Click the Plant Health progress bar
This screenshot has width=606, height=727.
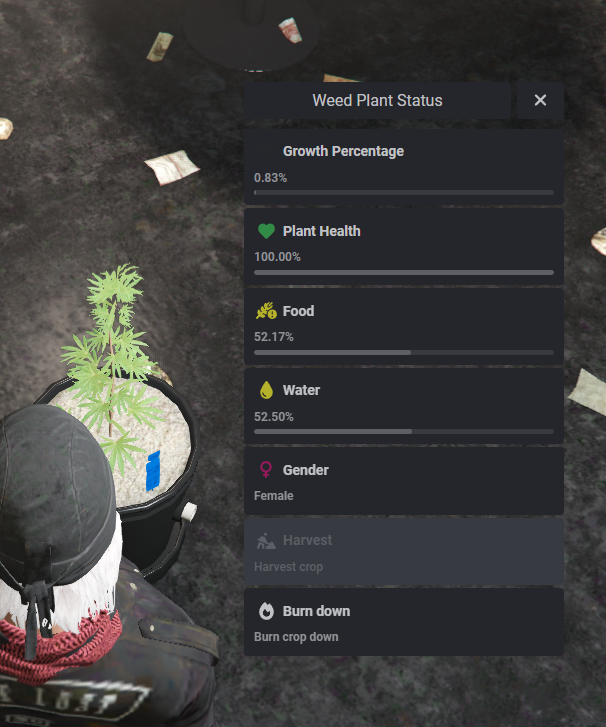point(404,273)
